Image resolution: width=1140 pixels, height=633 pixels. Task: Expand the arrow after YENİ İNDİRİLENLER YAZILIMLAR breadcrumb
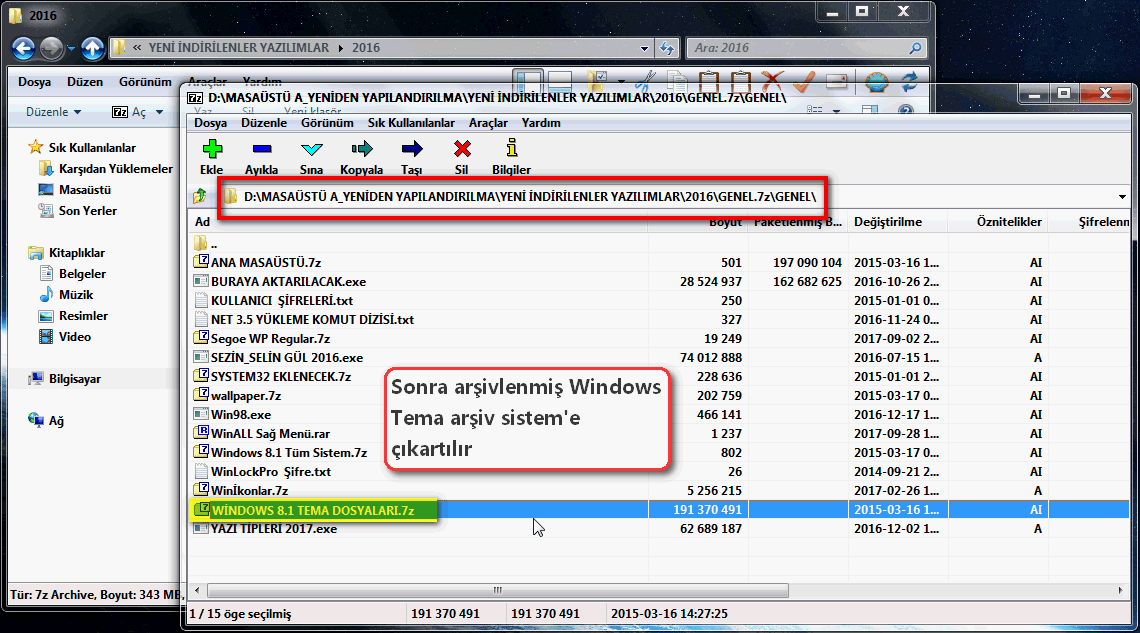click(x=340, y=48)
